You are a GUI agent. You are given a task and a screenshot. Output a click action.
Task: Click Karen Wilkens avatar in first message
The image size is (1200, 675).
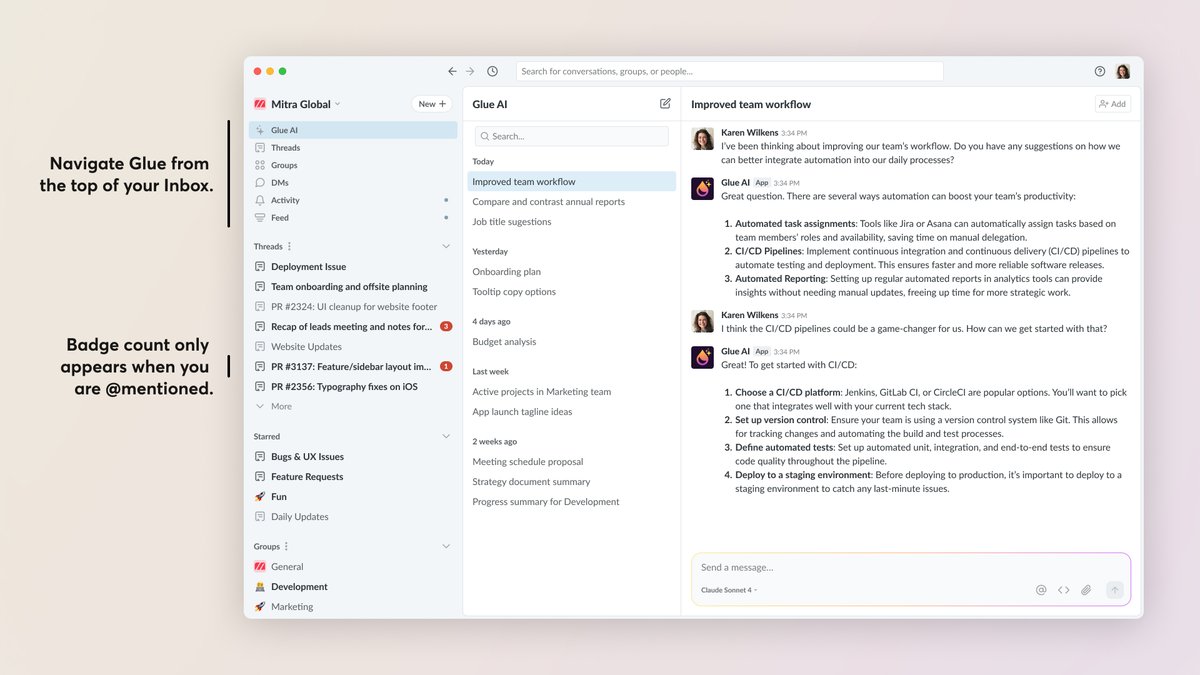click(703, 138)
